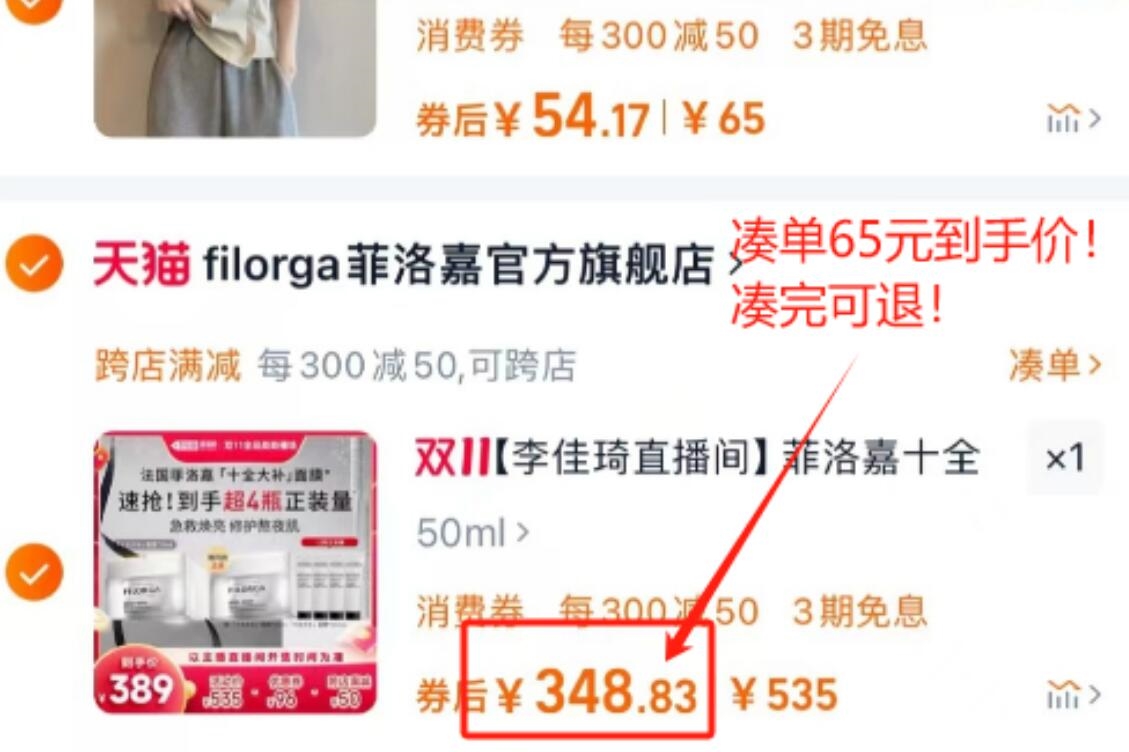Open the 凑单 add-on link
Image resolution: width=1129 pixels, height=752 pixels.
[x=1054, y=364]
